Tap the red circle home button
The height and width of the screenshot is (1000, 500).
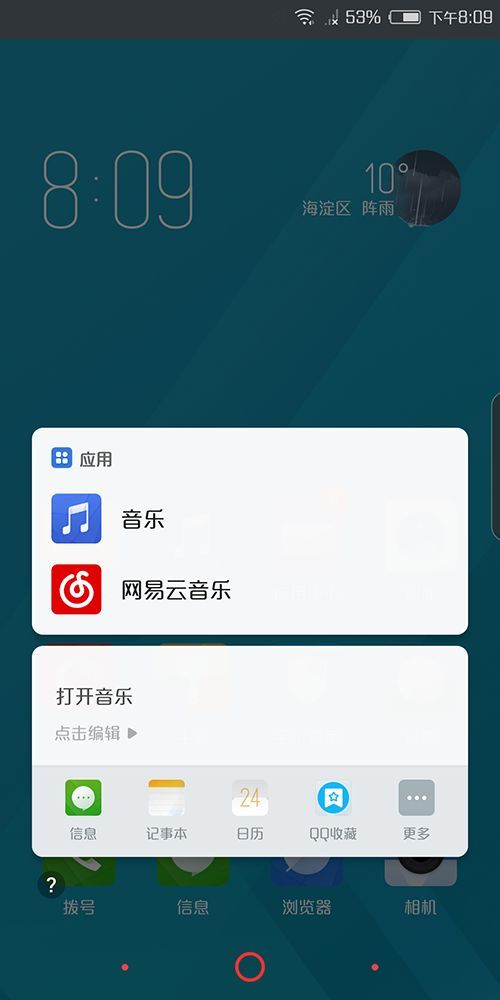click(250, 967)
